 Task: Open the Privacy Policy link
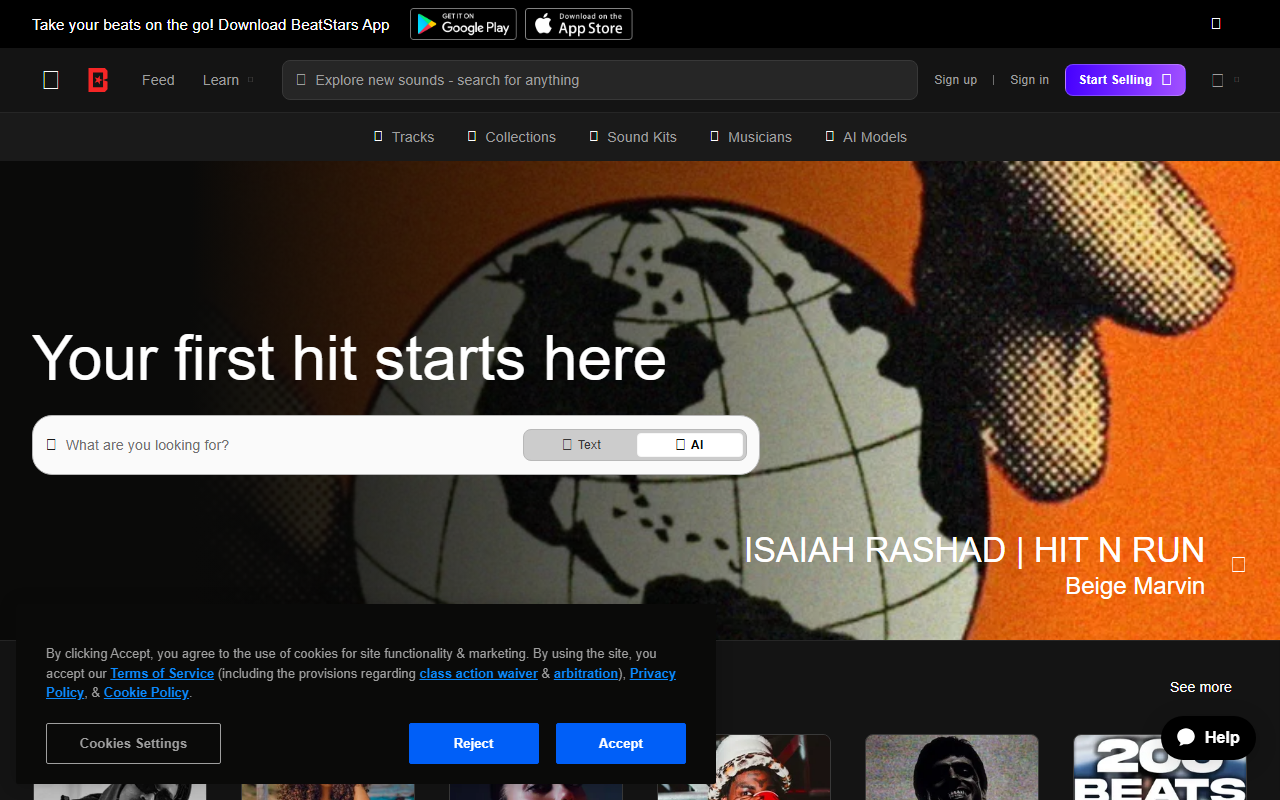(653, 674)
